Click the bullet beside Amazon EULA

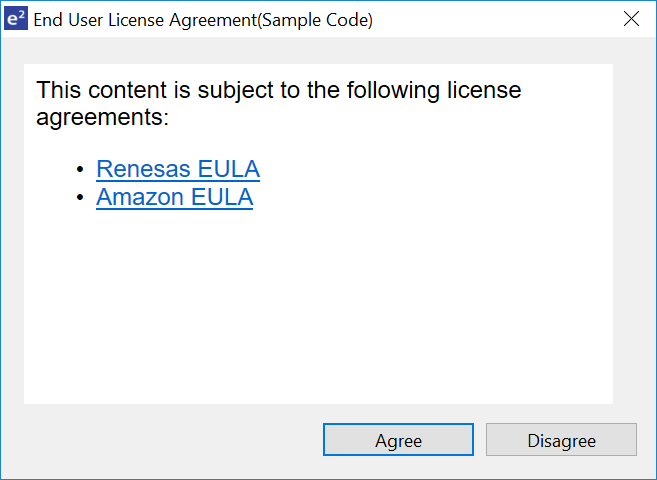80,198
